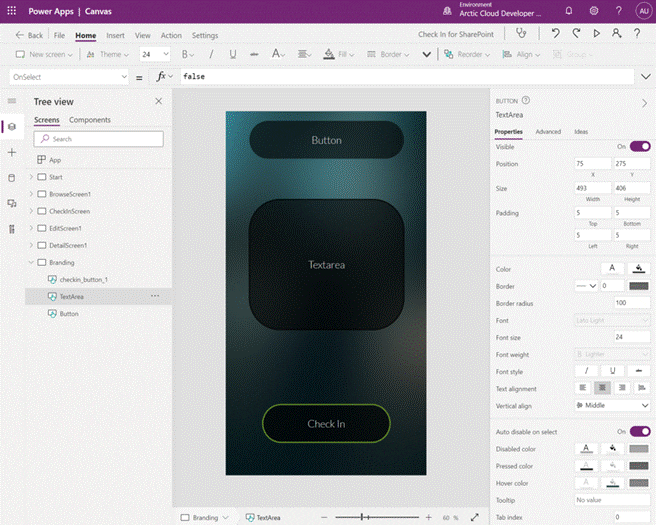Viewport: 656px width, 525px height.
Task: Run the app preview play icon
Action: click(597, 34)
